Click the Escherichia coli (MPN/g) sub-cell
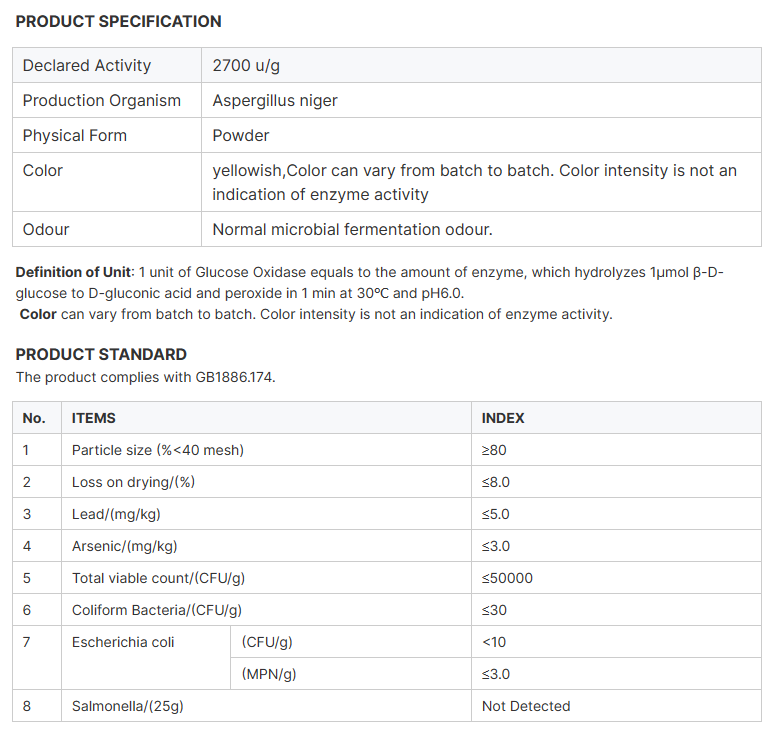Screen dimensions: 777x730 click(269, 674)
